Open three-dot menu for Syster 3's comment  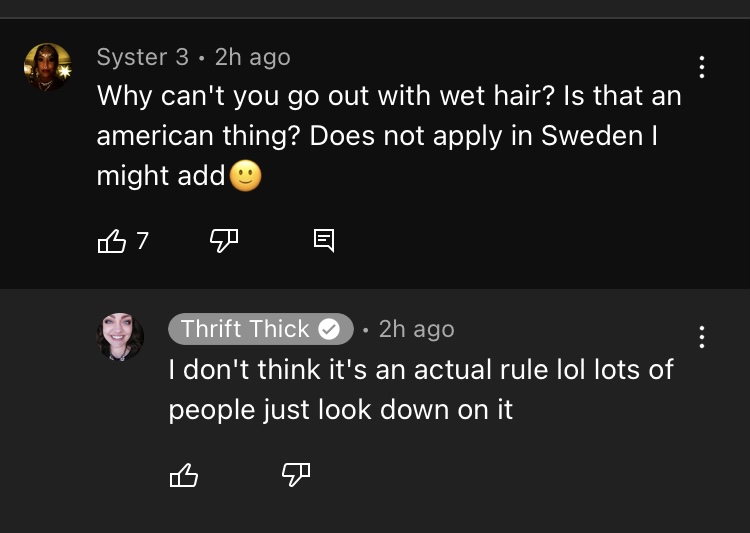[702, 67]
